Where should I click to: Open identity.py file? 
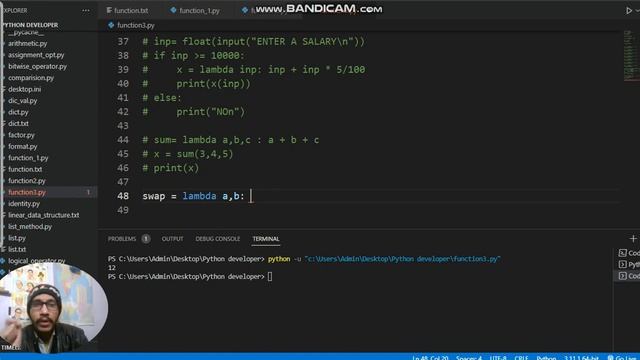point(24,203)
